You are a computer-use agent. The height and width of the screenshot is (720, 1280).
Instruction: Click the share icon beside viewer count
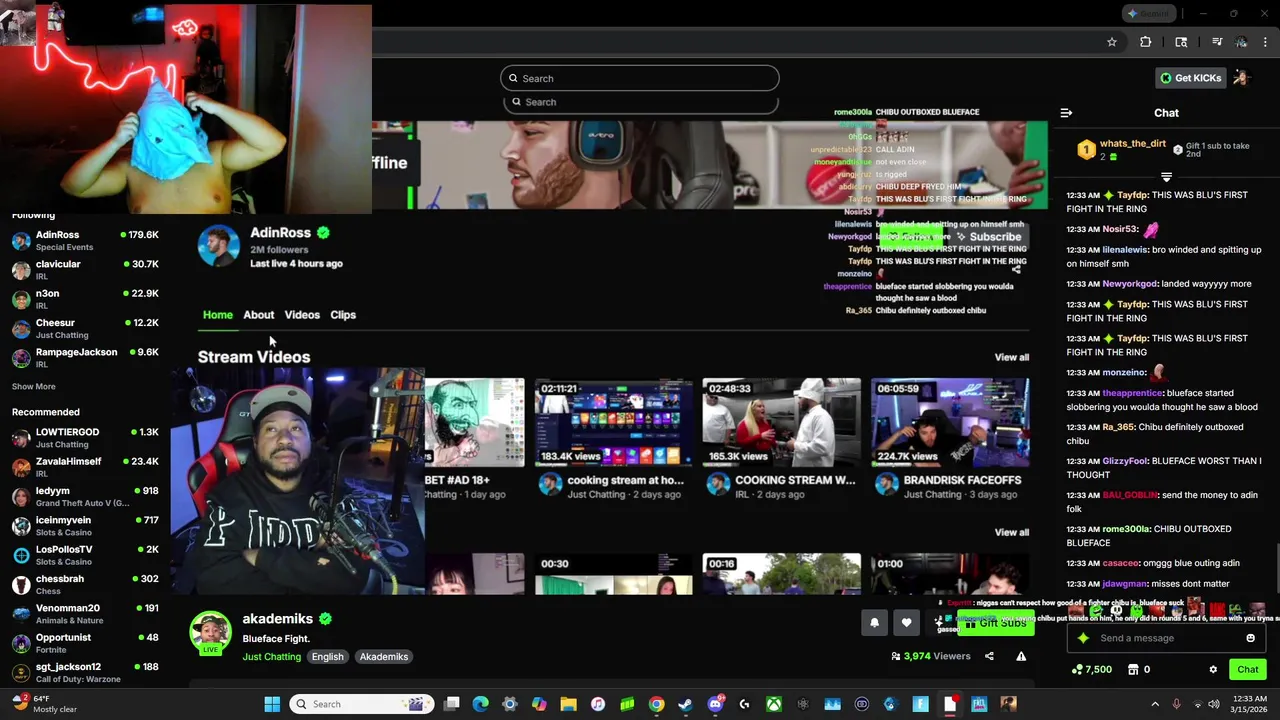point(989,656)
